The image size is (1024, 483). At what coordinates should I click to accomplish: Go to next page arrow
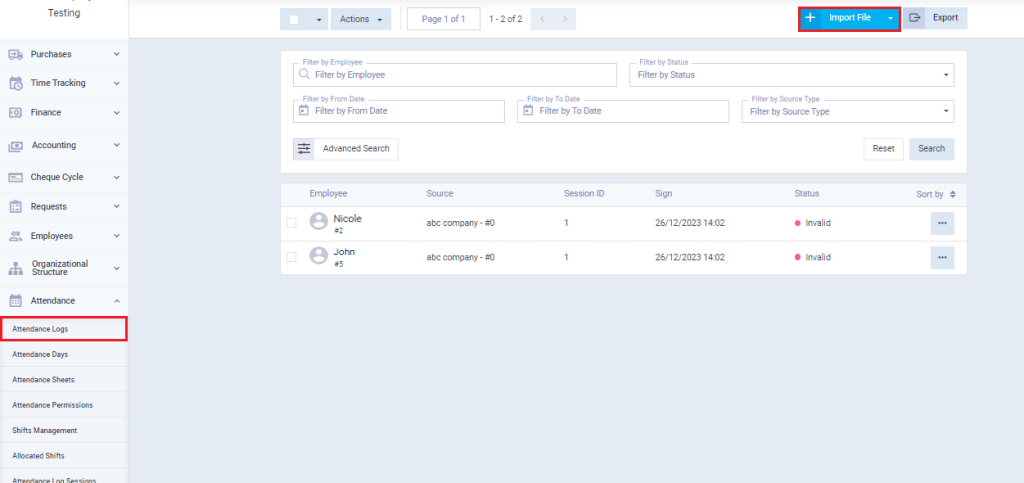tap(565, 19)
